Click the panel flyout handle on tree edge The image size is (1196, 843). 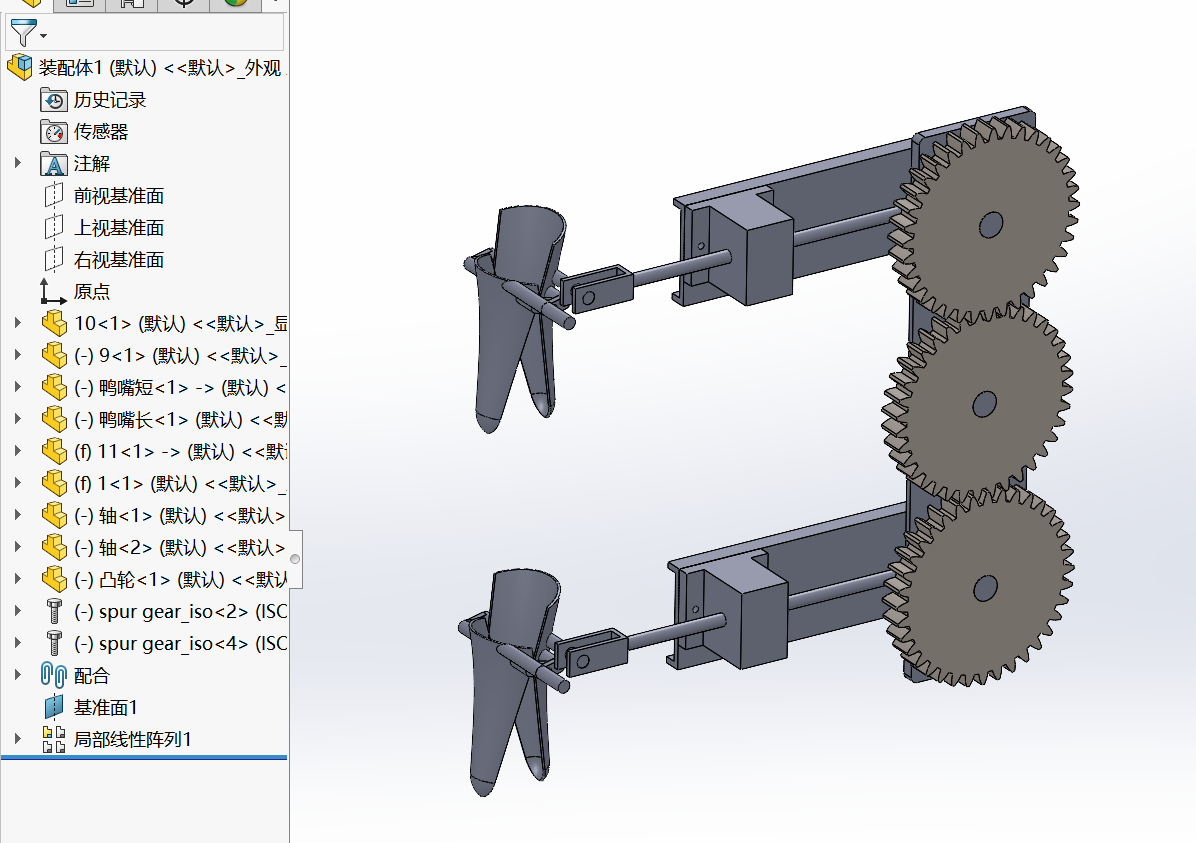(x=295, y=559)
